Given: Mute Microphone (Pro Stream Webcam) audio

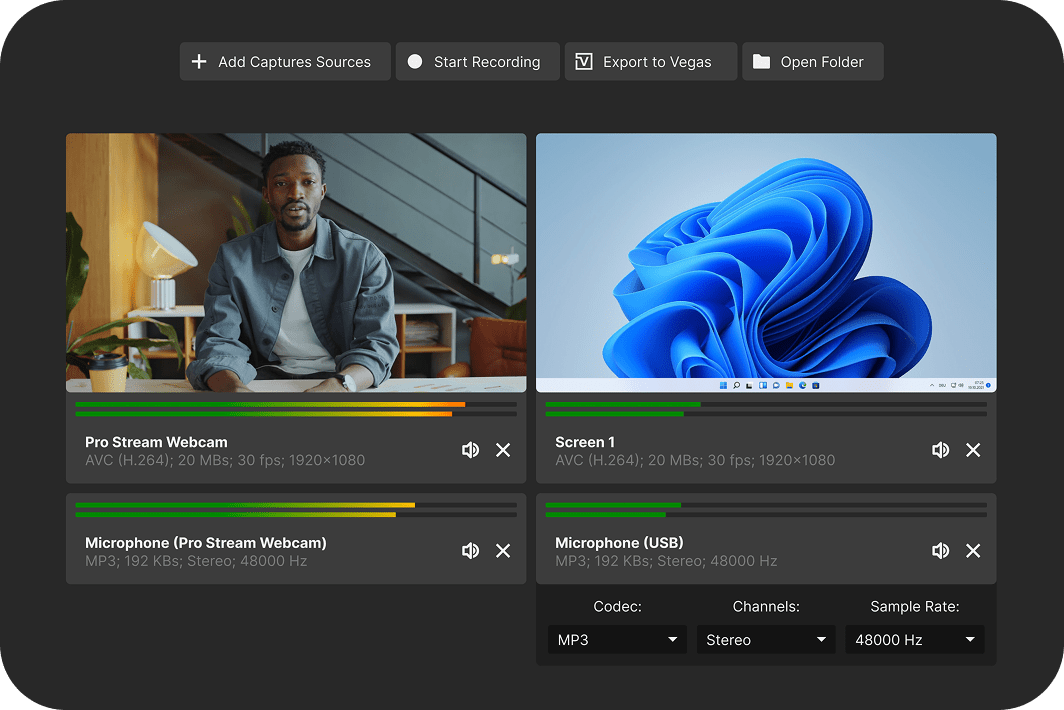Looking at the screenshot, I should (x=470, y=550).
